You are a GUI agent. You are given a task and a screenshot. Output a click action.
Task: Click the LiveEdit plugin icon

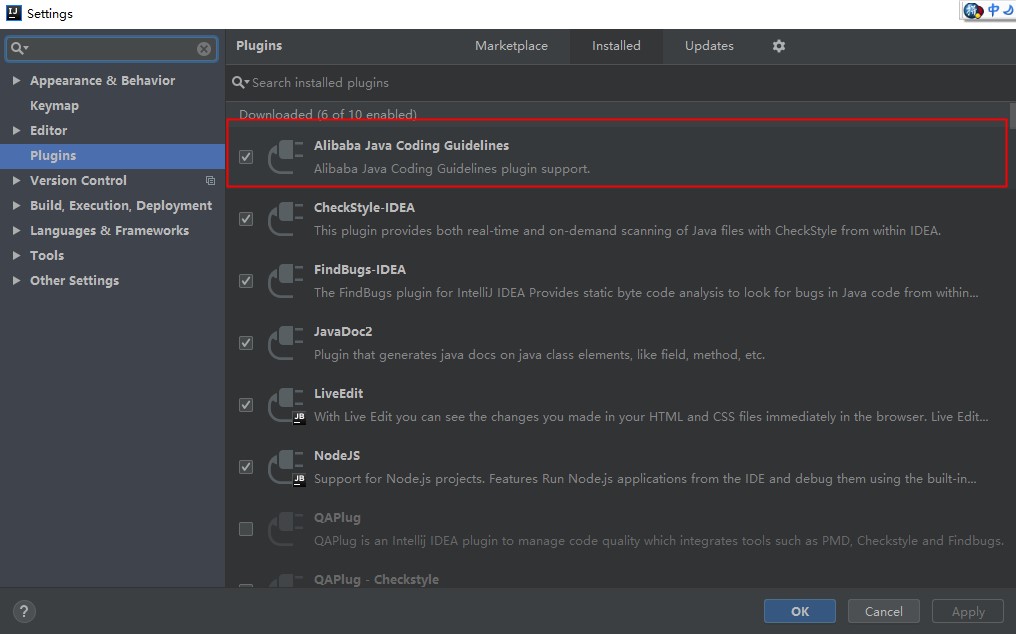(286, 405)
